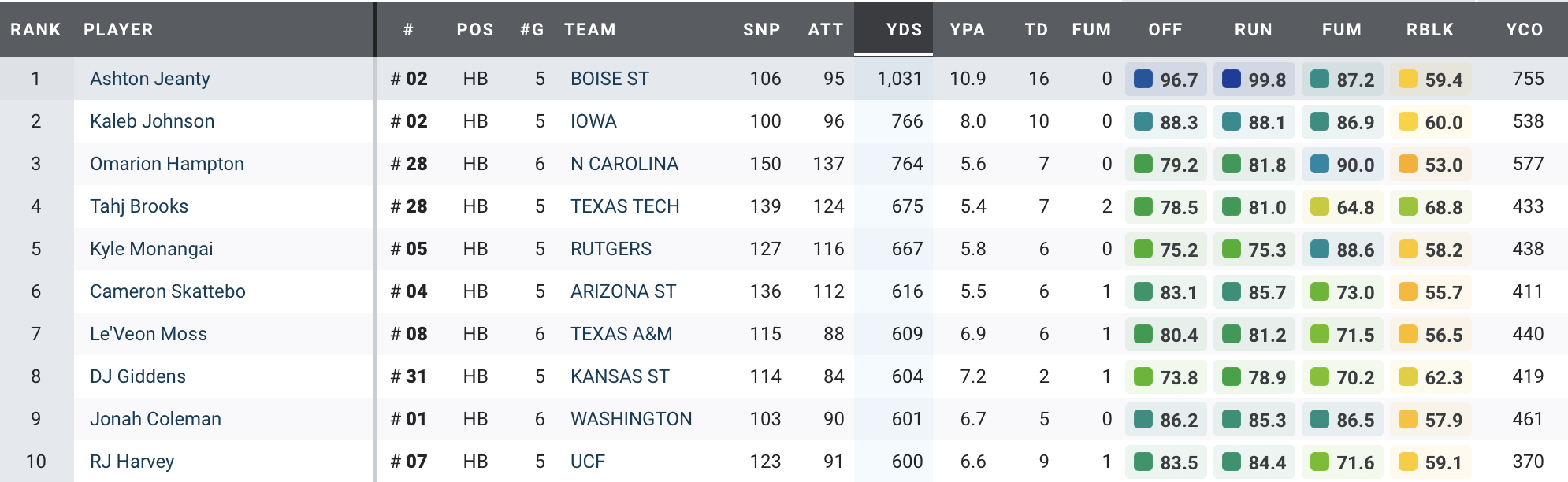Click Ashton Jeanty's dark blue 99.8 RUN grade
Screen dimensions: 1568x482
click(x=1254, y=80)
